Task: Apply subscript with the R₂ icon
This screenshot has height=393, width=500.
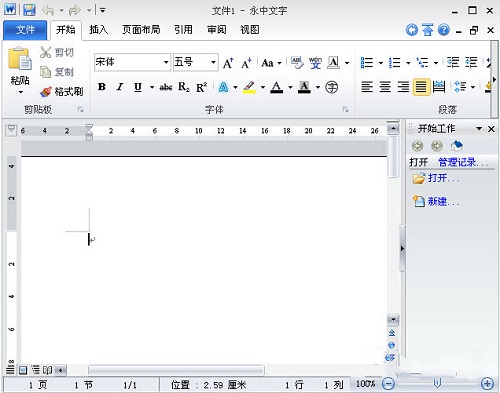Action: click(x=184, y=87)
